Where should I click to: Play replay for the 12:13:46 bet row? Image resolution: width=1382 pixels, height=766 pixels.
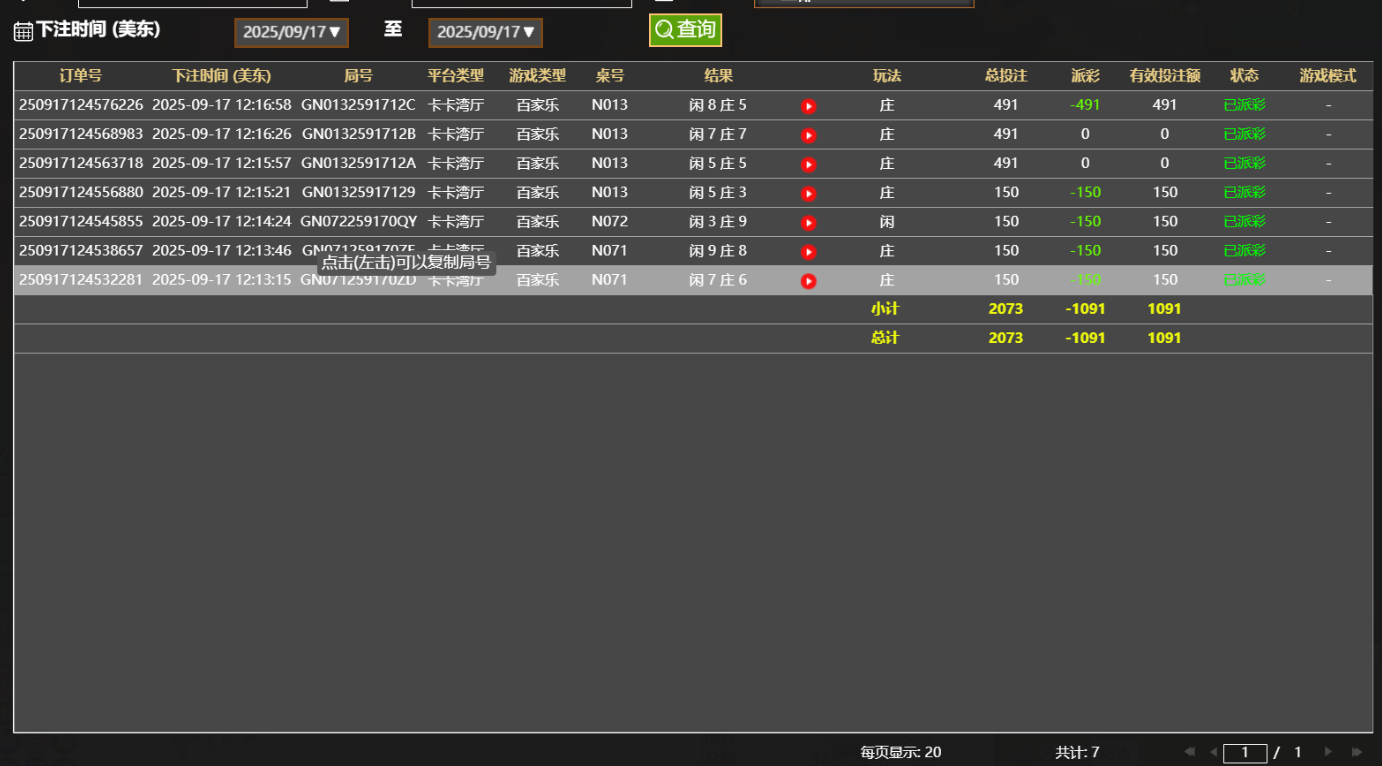[x=809, y=252]
